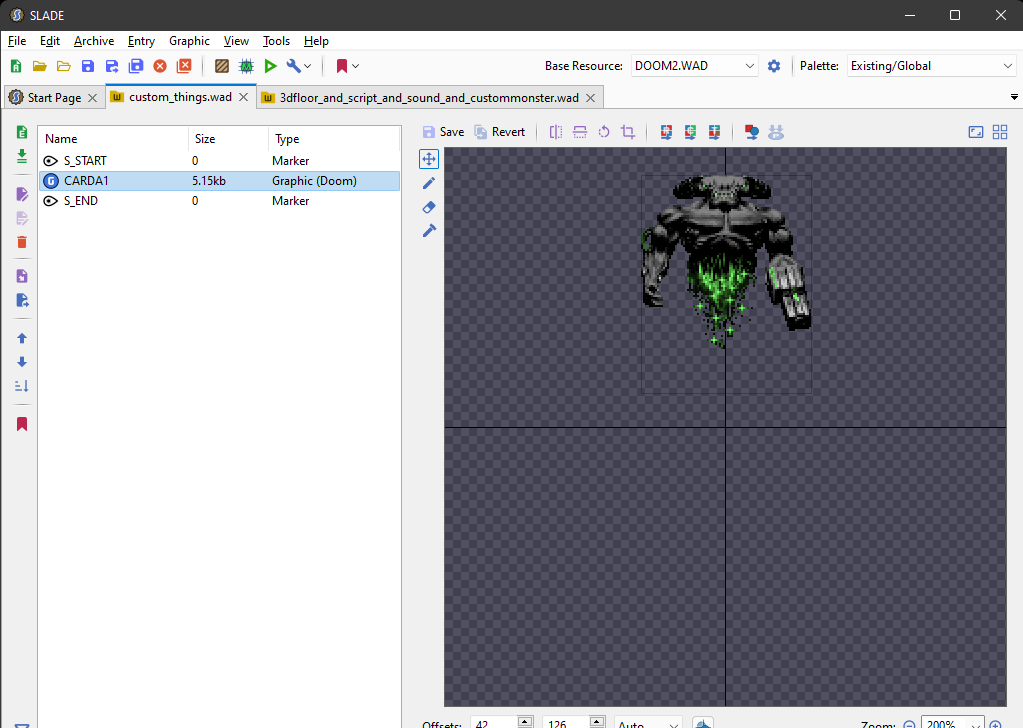Click the Mirror horizontally icon in graphic toolbar
The image size is (1023, 728).
point(556,132)
